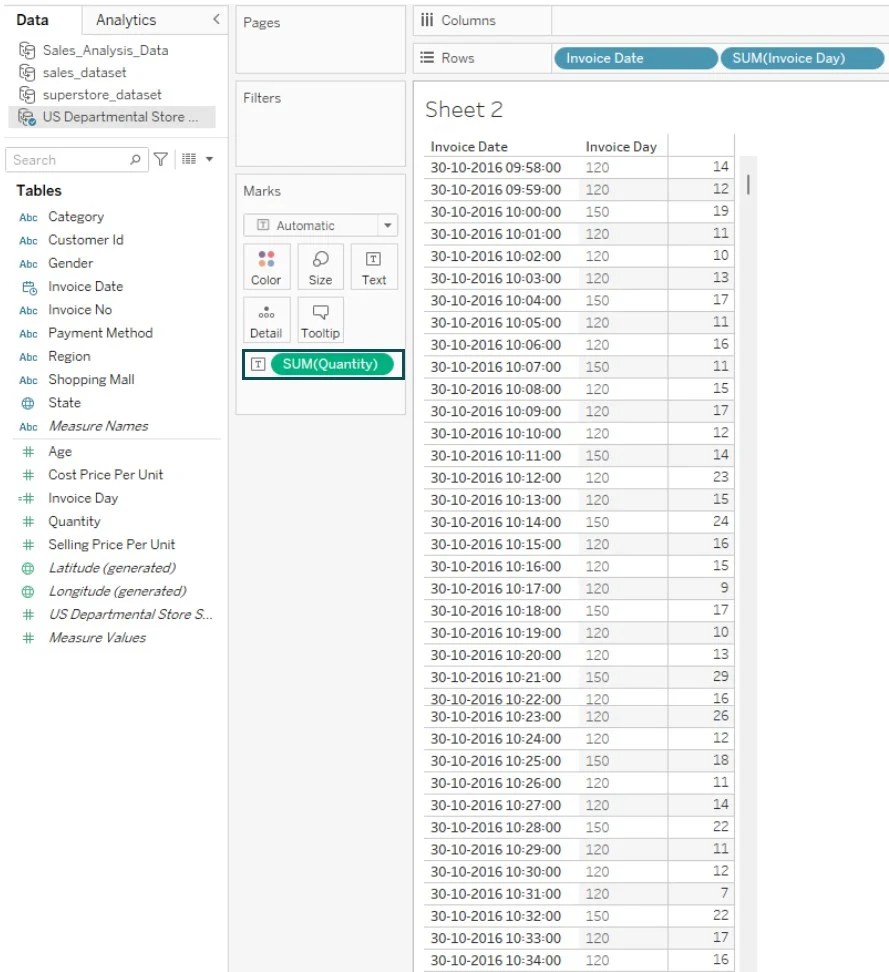
Task: Select the Gender field
Action: (71, 263)
